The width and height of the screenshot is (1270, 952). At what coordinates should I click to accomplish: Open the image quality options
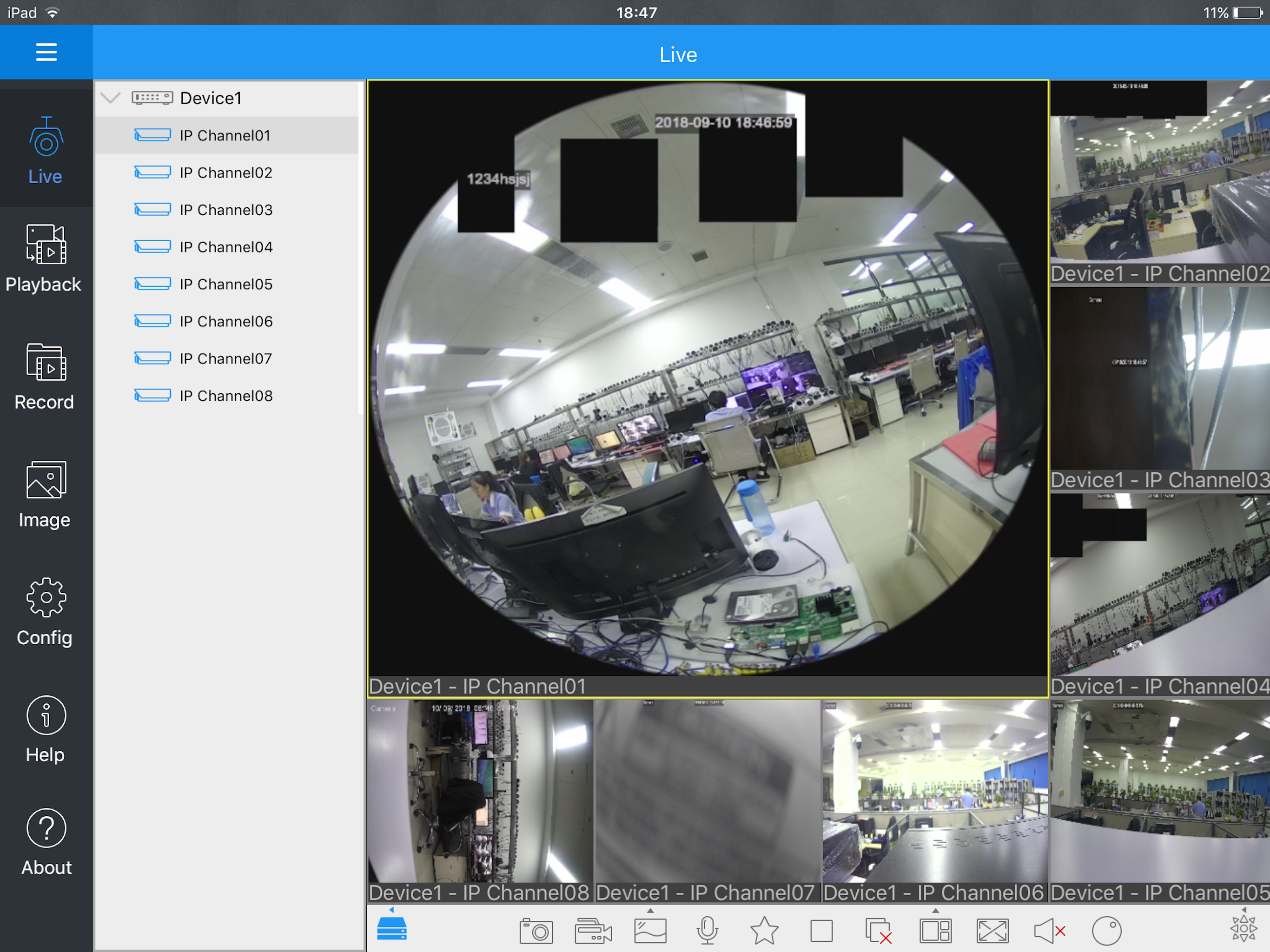[650, 931]
